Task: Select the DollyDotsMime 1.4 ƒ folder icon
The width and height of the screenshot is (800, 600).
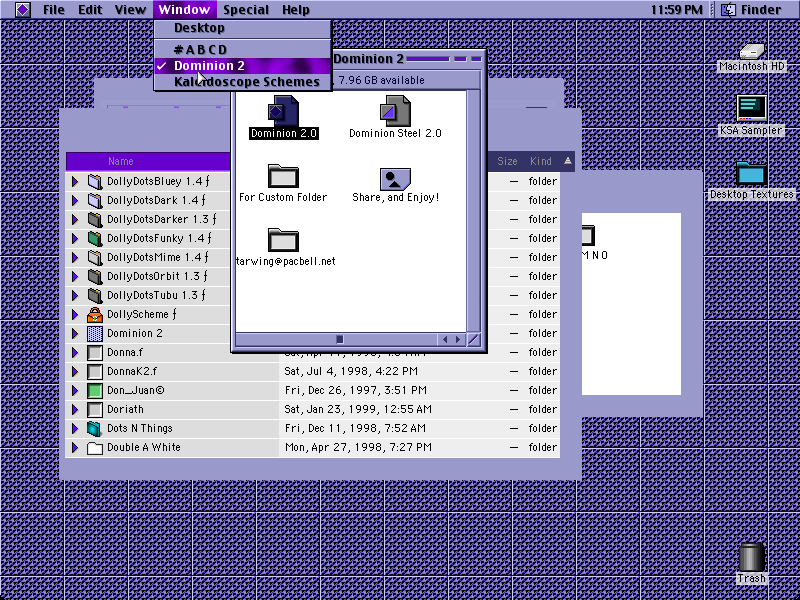Action: [x=94, y=257]
